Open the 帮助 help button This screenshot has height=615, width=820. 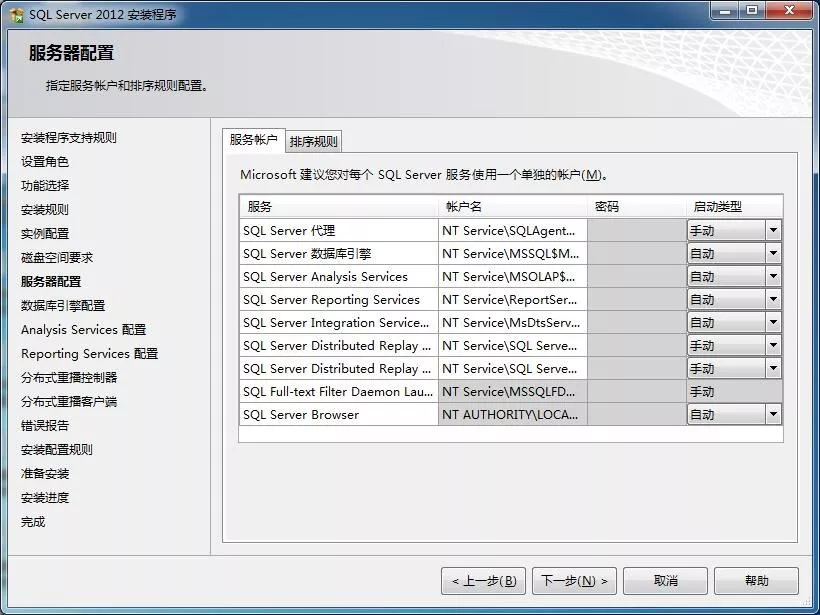point(756,581)
